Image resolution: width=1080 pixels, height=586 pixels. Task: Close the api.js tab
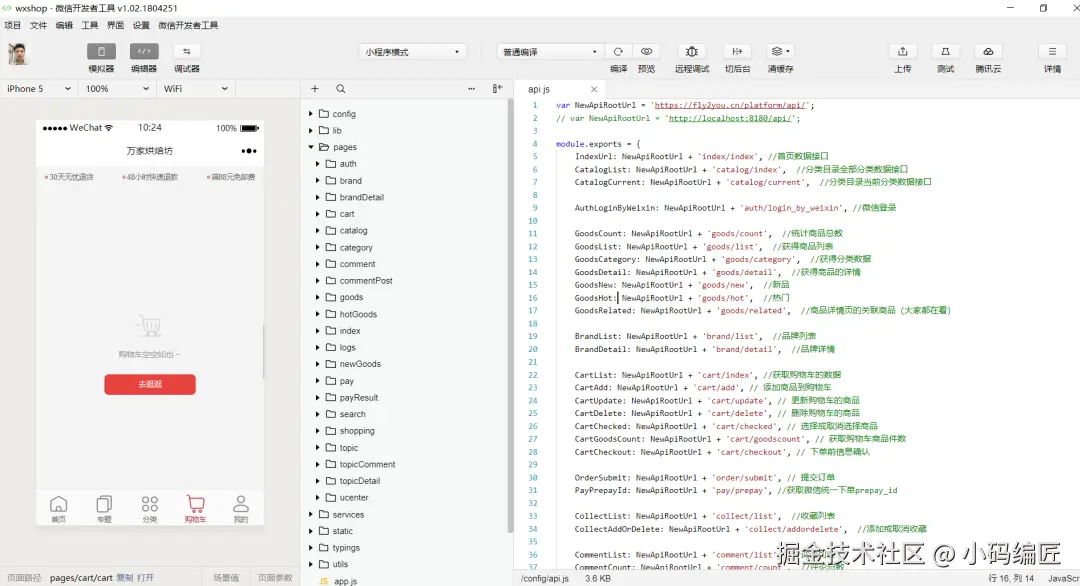coord(594,90)
